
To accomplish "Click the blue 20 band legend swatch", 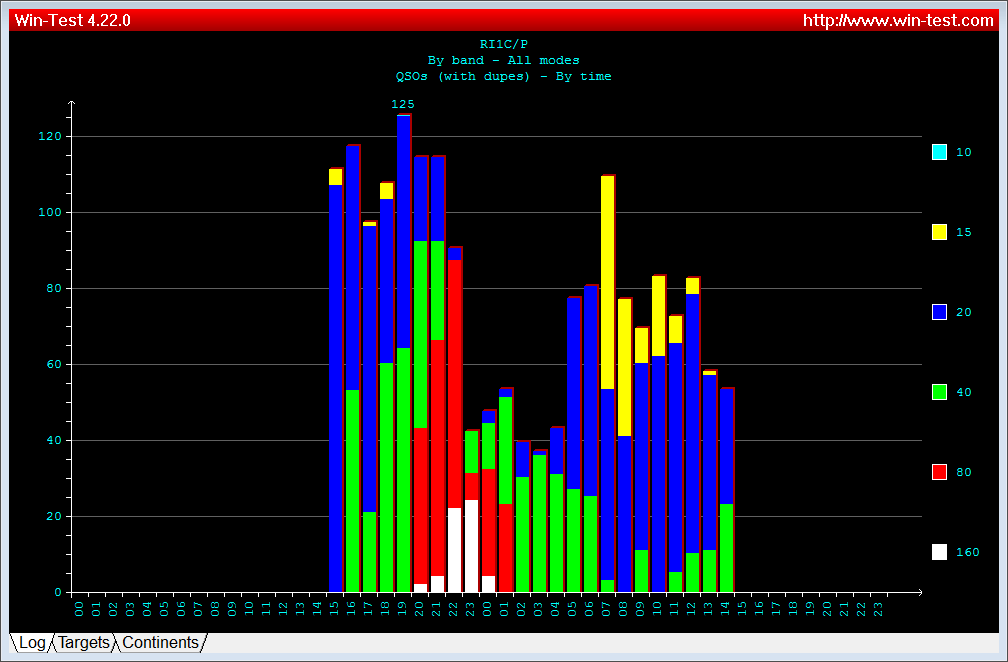I will coord(939,312).
